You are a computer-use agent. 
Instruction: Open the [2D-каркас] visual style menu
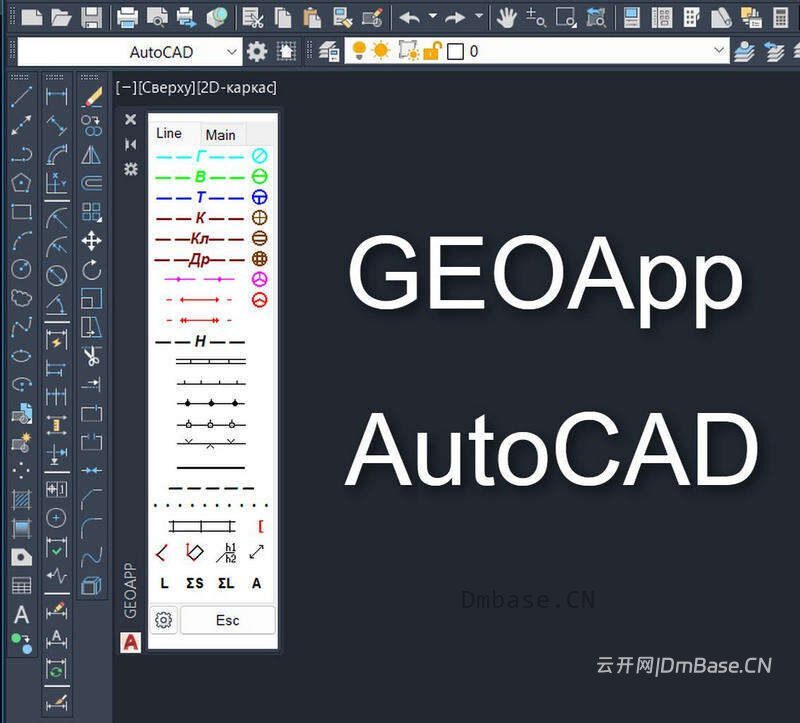[237, 87]
